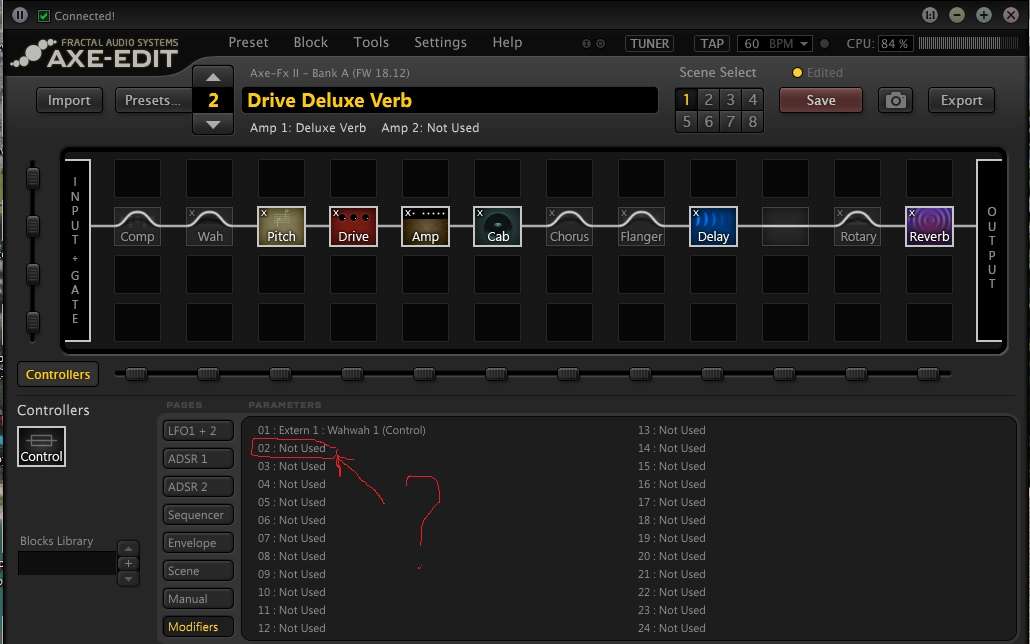
Task: Click the Import button
Action: (x=69, y=100)
